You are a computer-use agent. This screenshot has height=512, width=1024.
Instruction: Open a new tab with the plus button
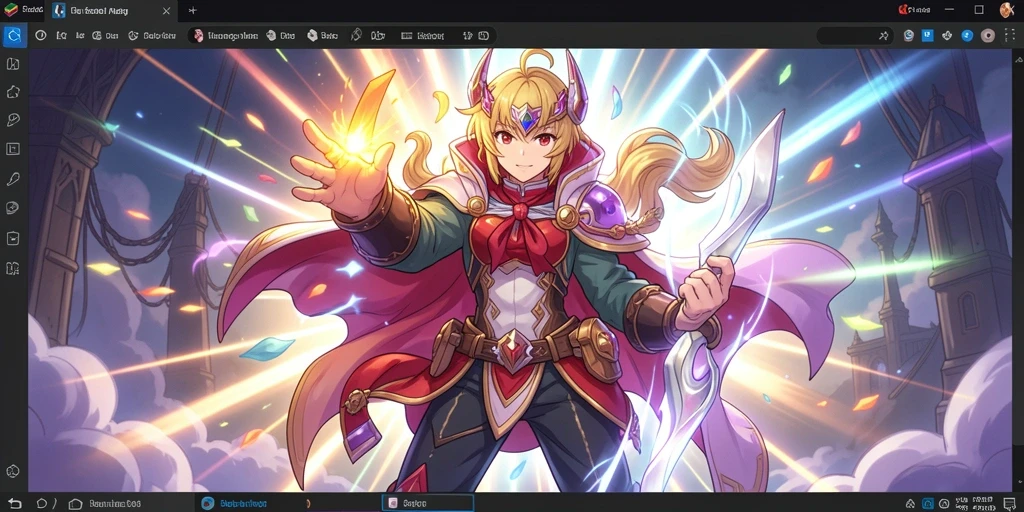pyautogui.click(x=192, y=10)
